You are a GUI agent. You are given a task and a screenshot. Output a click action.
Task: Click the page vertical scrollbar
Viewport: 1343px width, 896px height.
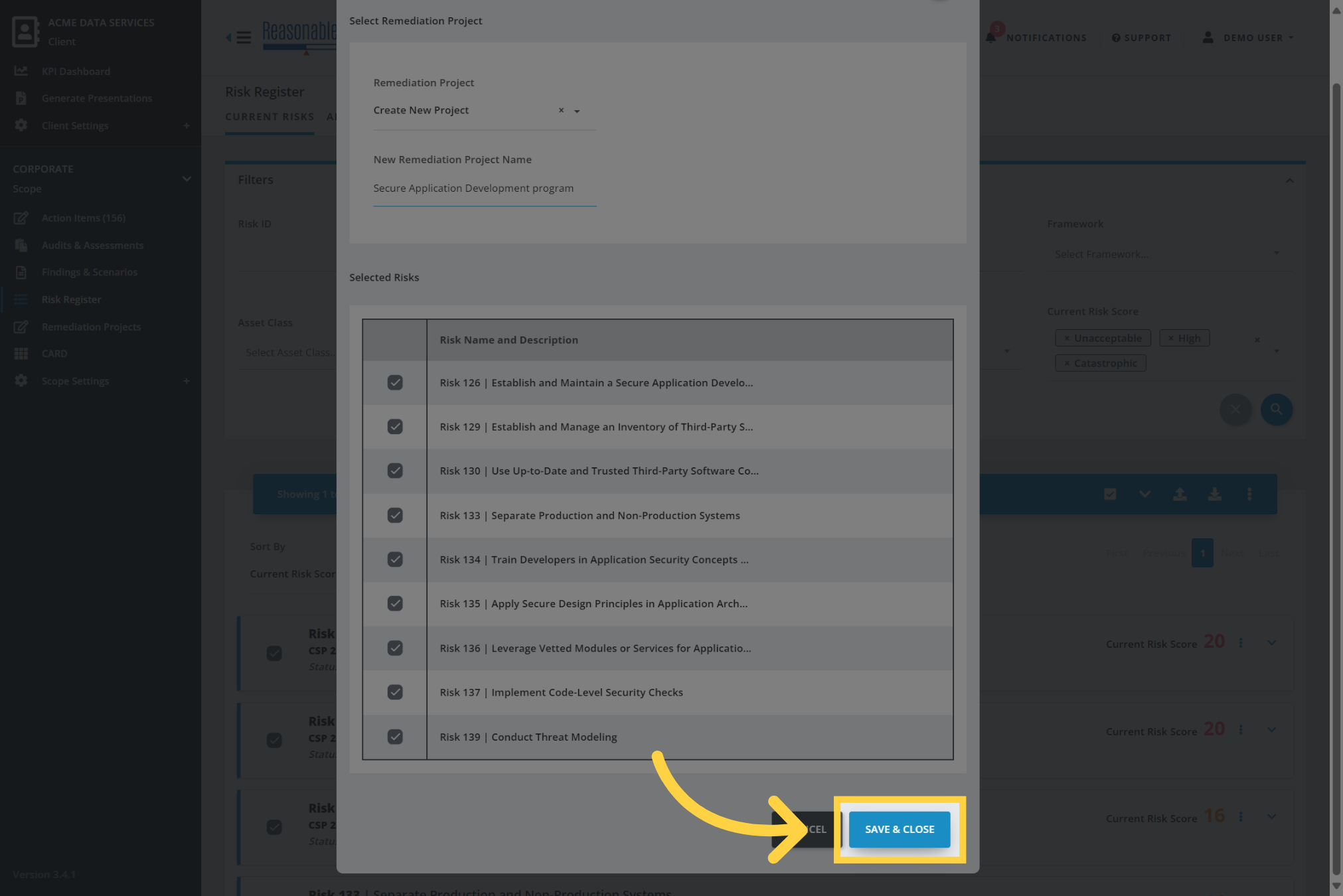tap(1336, 478)
